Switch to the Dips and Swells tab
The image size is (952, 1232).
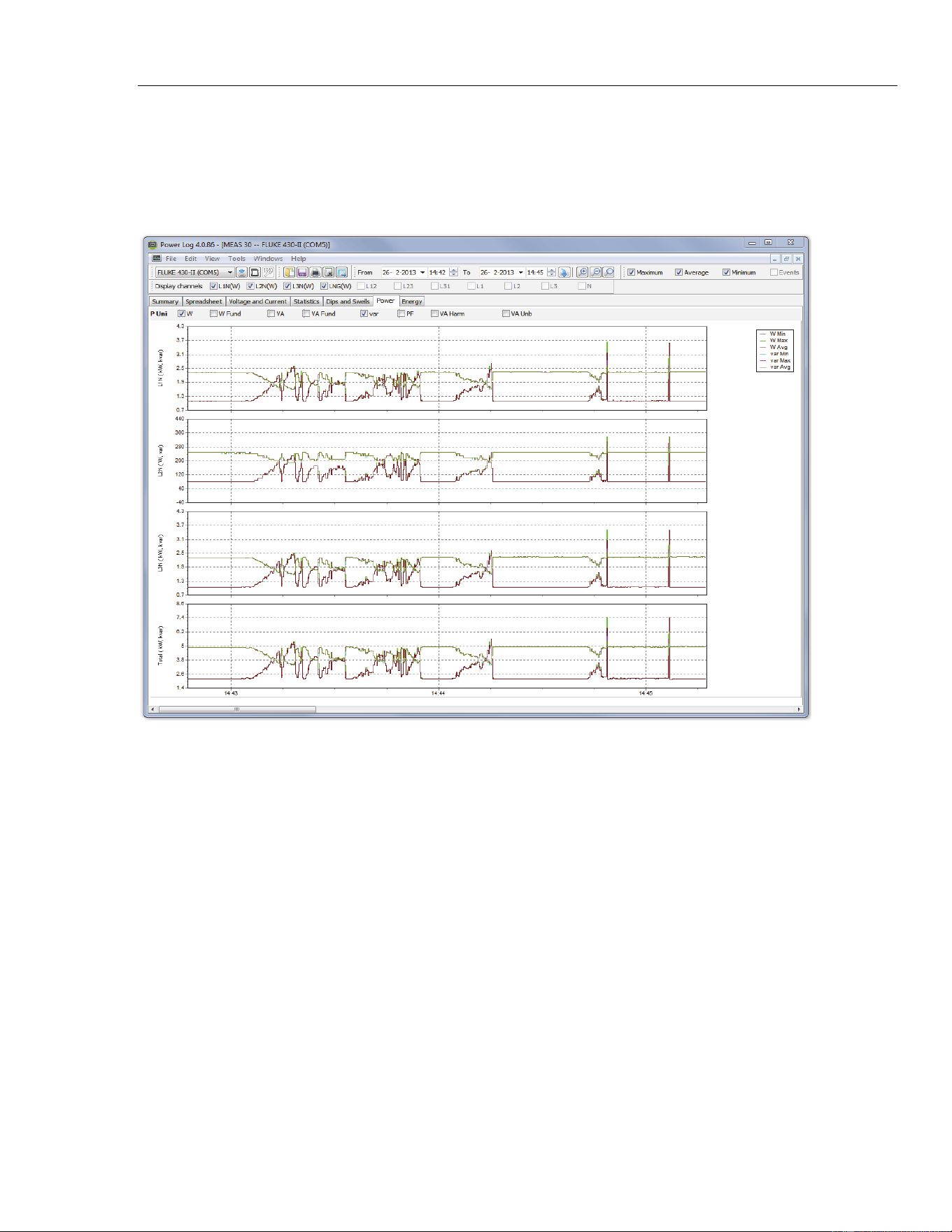click(x=348, y=302)
